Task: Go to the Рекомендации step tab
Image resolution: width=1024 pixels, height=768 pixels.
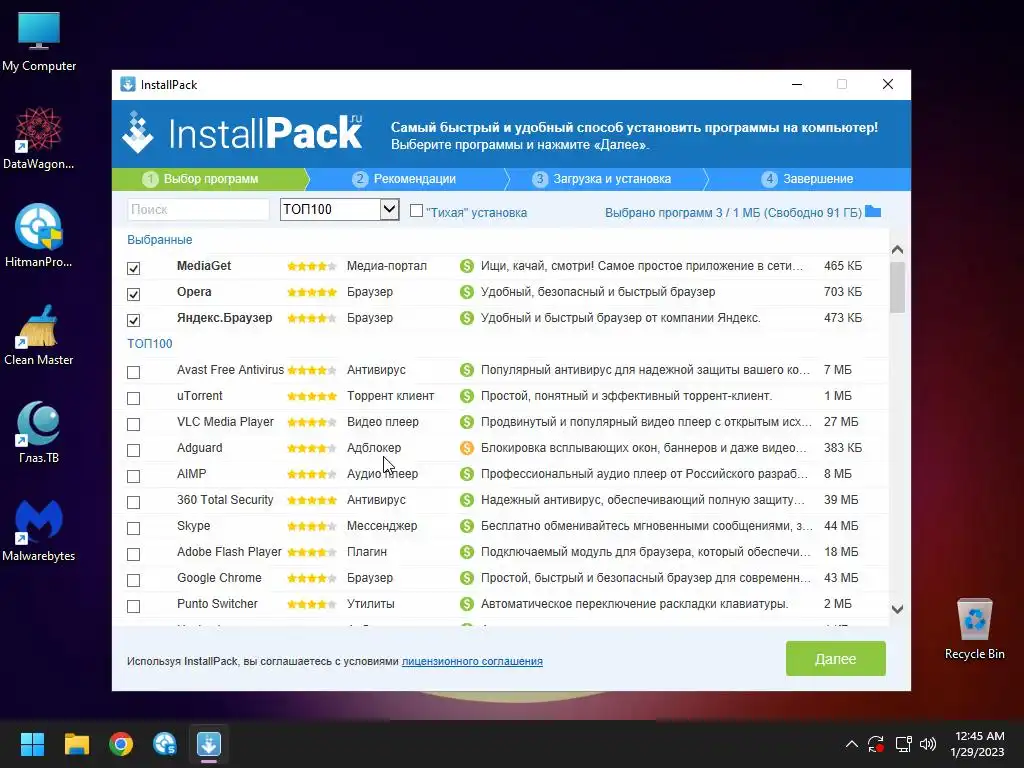Action: tap(405, 179)
